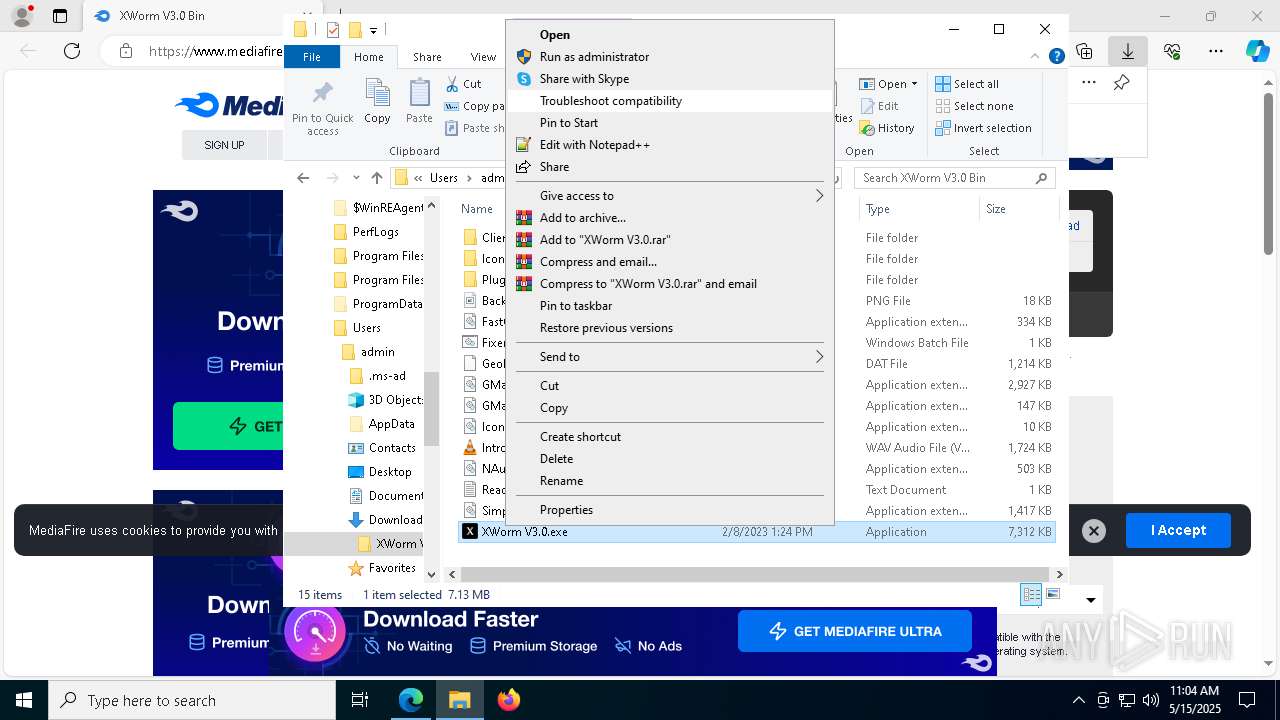Switch to the View ribbon tab
The height and width of the screenshot is (720, 1280).
483,57
